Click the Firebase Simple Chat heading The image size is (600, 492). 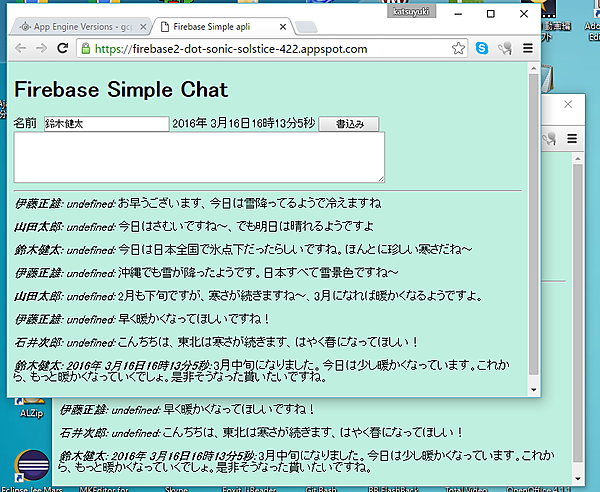[x=121, y=90]
